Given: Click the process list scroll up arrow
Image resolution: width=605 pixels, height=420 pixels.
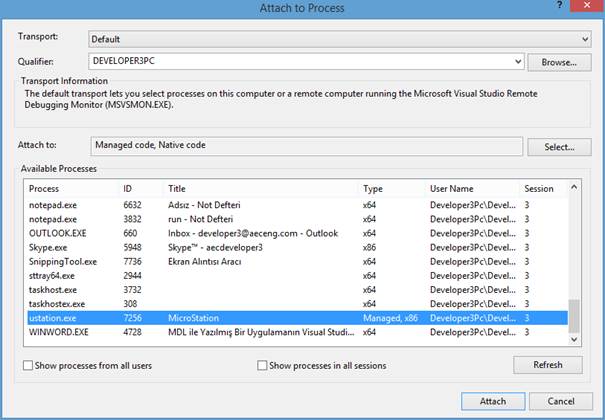Looking at the screenshot, I should tap(574, 187).
